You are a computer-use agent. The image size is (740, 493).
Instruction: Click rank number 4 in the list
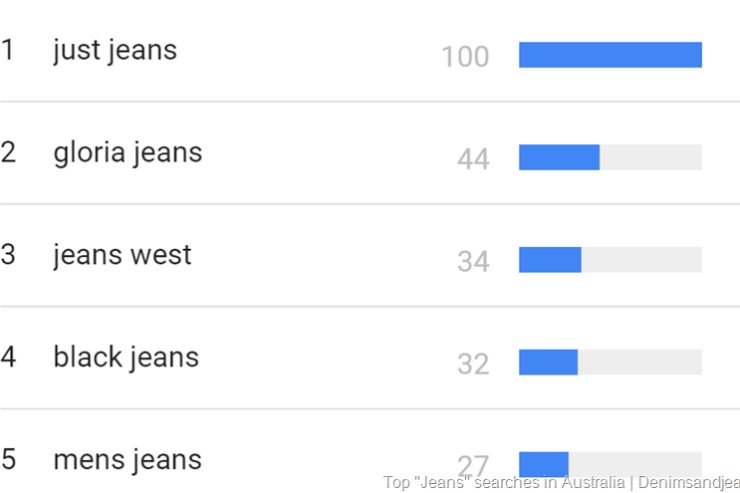pos(8,358)
